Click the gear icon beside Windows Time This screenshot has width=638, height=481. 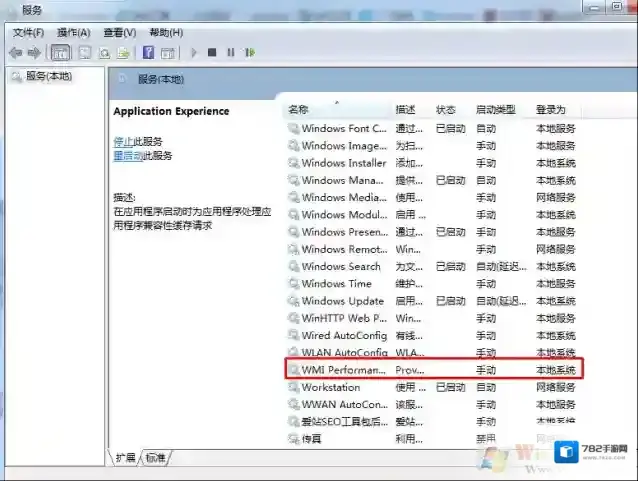[x=294, y=284]
